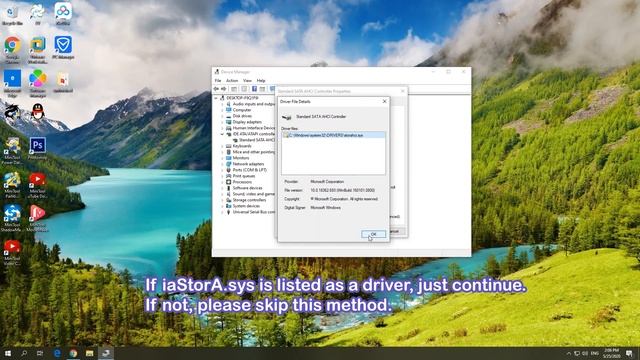The image size is (640, 360).
Task: Select Storage controllers tree item
Action: pos(249,200)
